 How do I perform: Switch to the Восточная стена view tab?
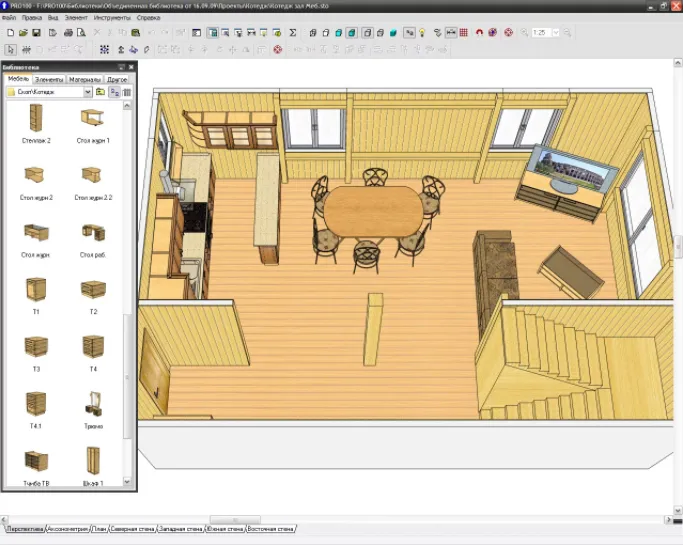pyautogui.click(x=270, y=528)
